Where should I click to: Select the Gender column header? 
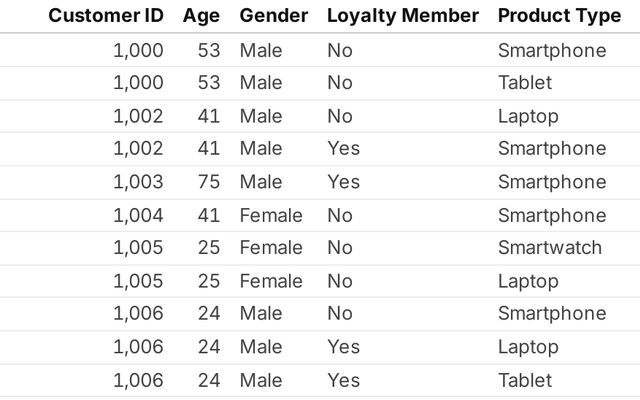pyautogui.click(x=273, y=17)
